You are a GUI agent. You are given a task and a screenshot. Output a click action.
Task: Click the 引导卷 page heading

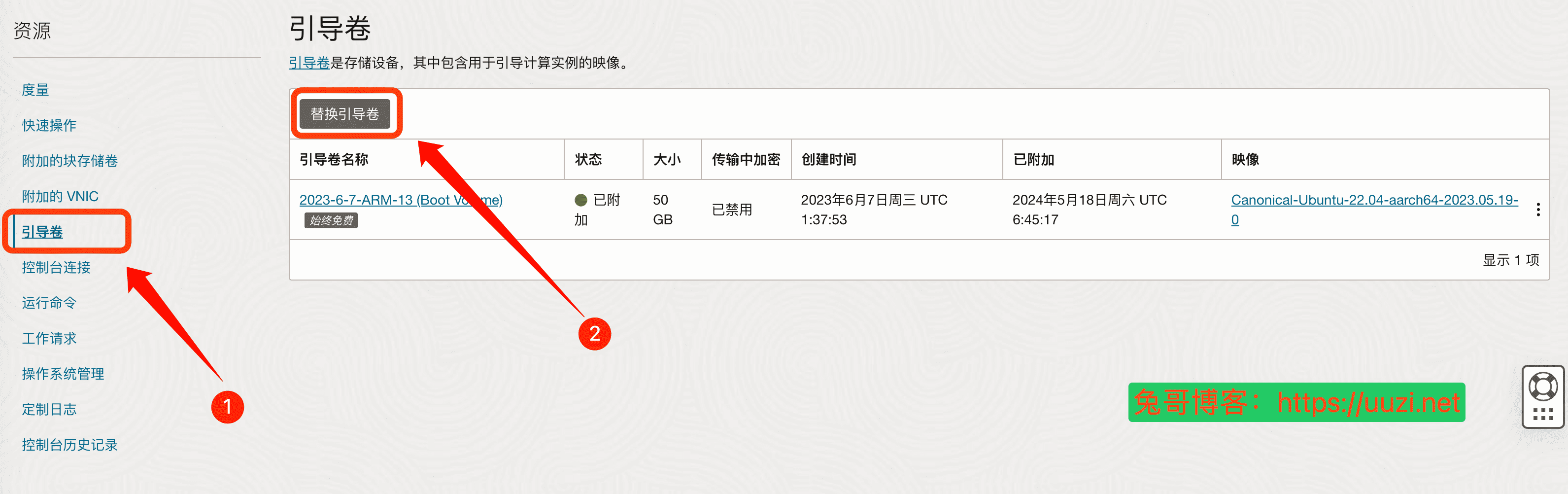coord(329,29)
